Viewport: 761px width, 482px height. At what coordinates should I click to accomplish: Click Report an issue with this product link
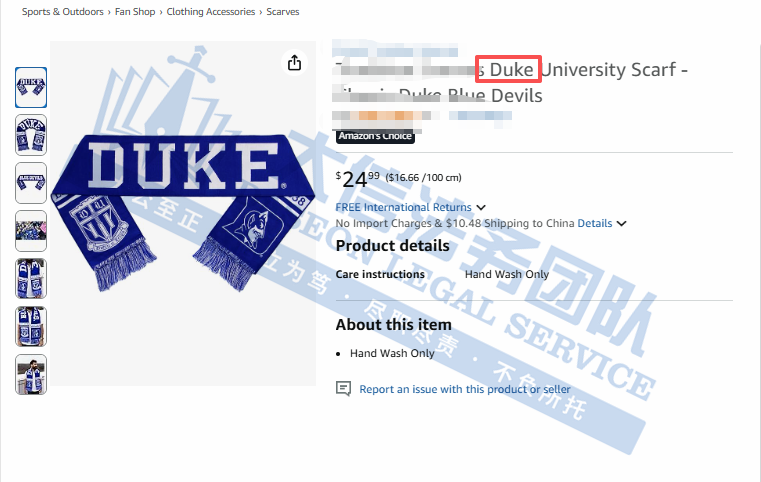click(x=464, y=389)
